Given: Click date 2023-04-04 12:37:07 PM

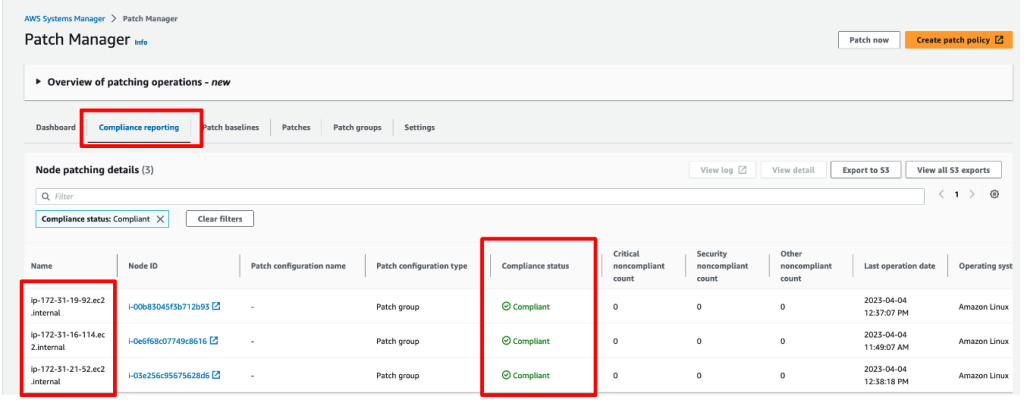Looking at the screenshot, I should (x=886, y=306).
